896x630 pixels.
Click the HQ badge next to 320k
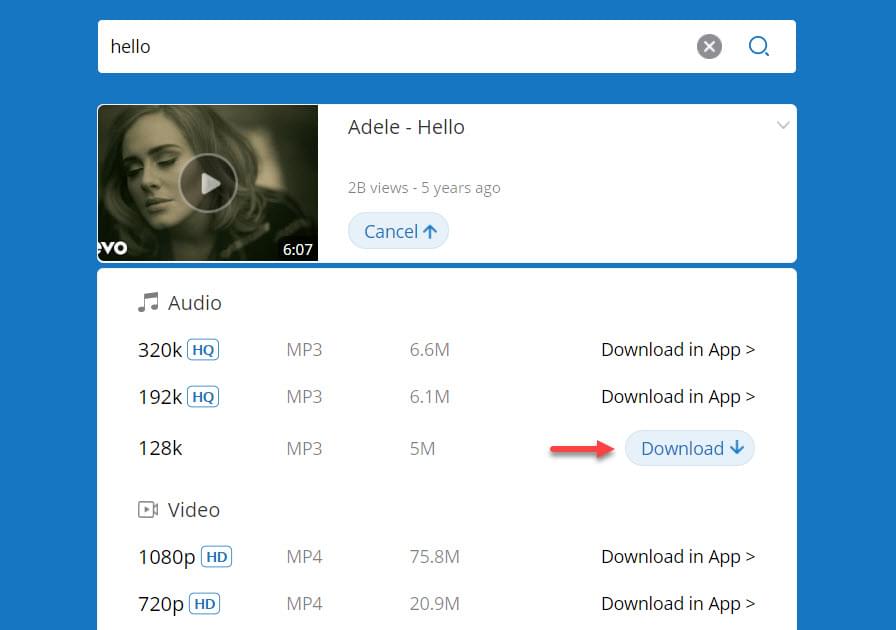click(203, 349)
